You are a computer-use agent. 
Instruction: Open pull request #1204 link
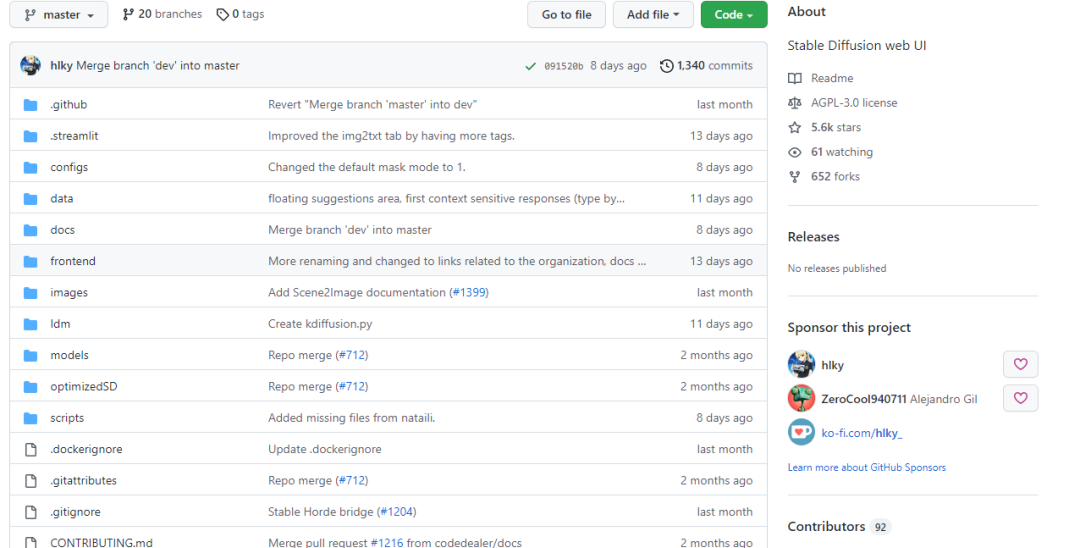coord(396,512)
